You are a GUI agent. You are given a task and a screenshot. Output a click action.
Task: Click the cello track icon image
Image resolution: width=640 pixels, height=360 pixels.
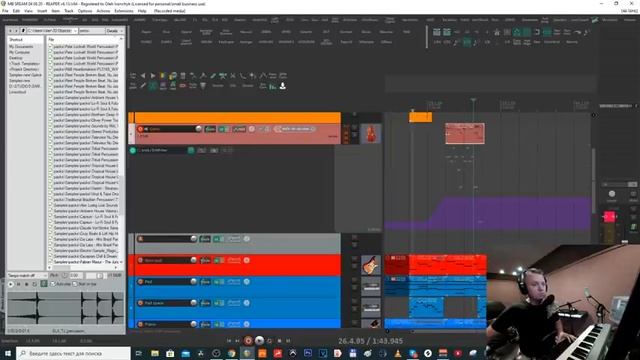371,134
